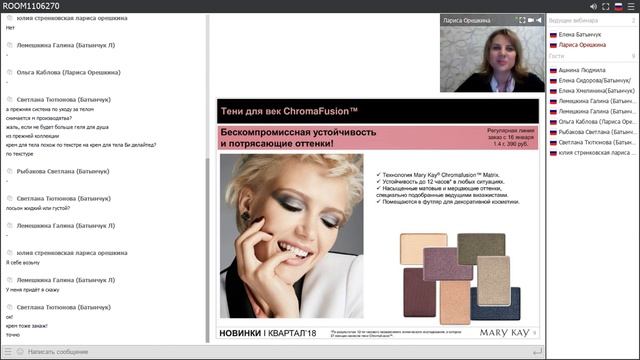Image resolution: width=640 pixels, height=360 pixels.
Task: Click chat message 'лосьон жидкий или густой?'
Action: tap(38, 208)
